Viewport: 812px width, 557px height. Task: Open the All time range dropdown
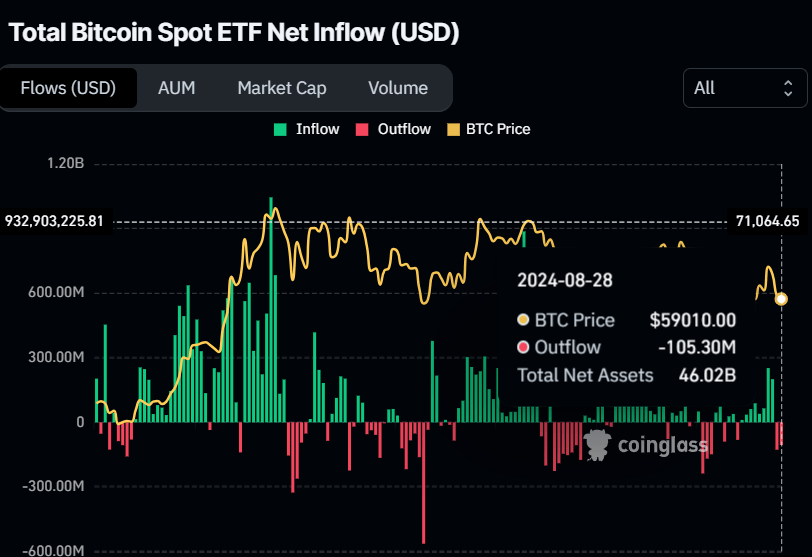(745, 88)
